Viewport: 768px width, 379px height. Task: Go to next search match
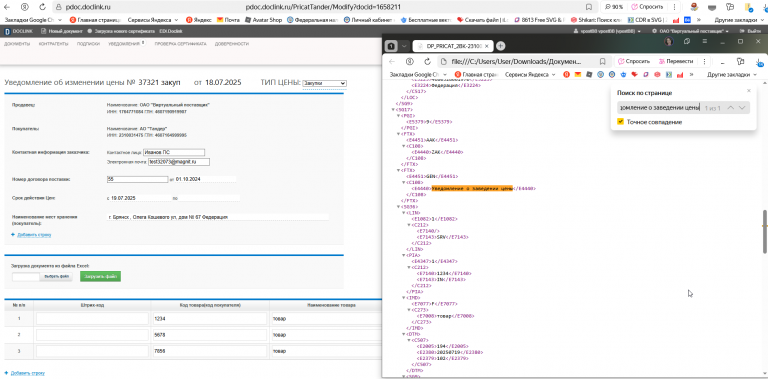742,108
